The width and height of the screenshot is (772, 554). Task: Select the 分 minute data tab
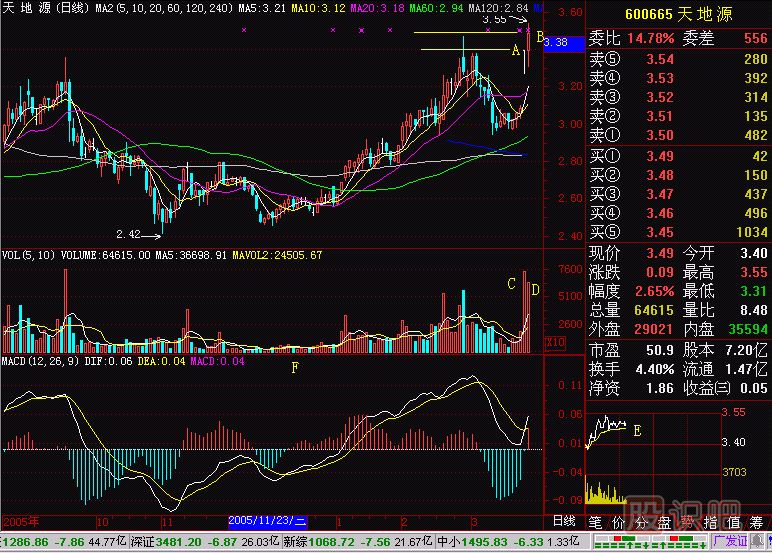tap(641, 521)
